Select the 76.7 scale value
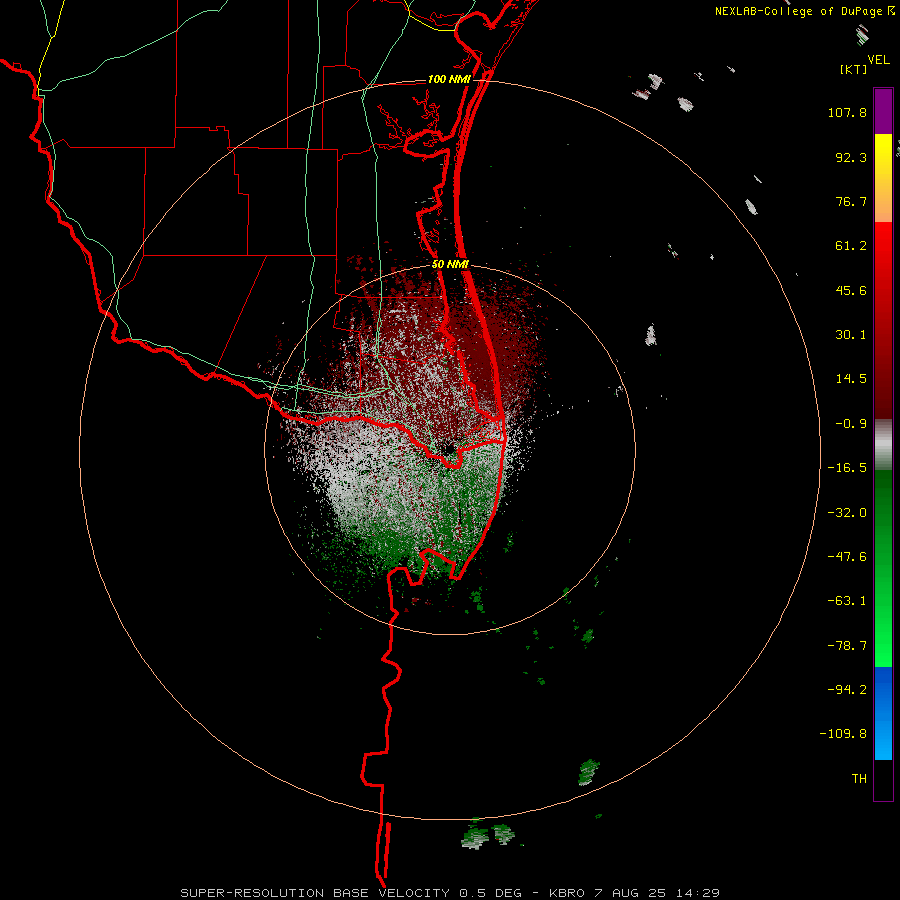The width and height of the screenshot is (900, 900). 851,201
